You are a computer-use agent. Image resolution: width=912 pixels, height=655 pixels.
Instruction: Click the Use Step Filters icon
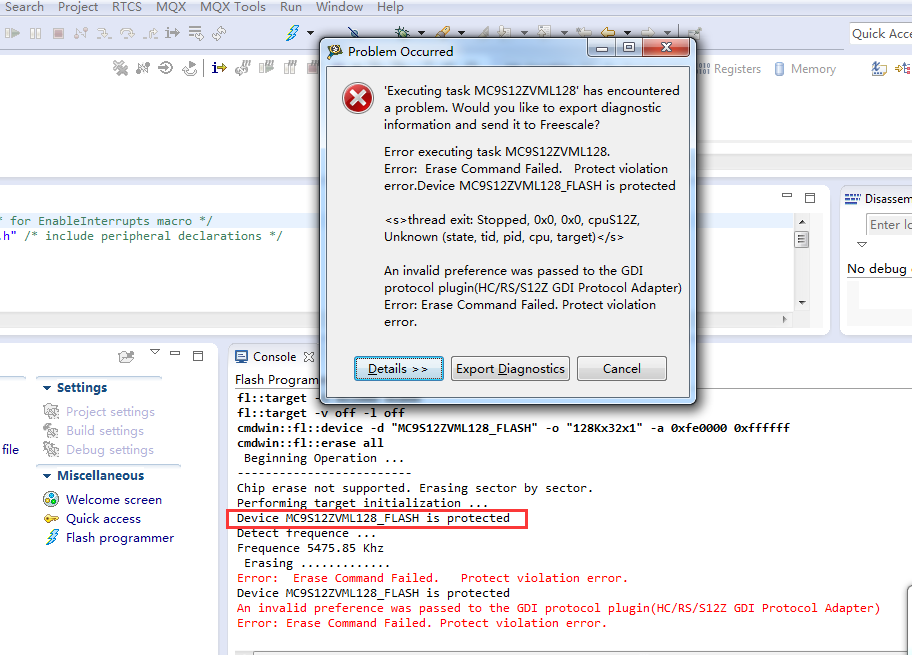(x=196, y=33)
